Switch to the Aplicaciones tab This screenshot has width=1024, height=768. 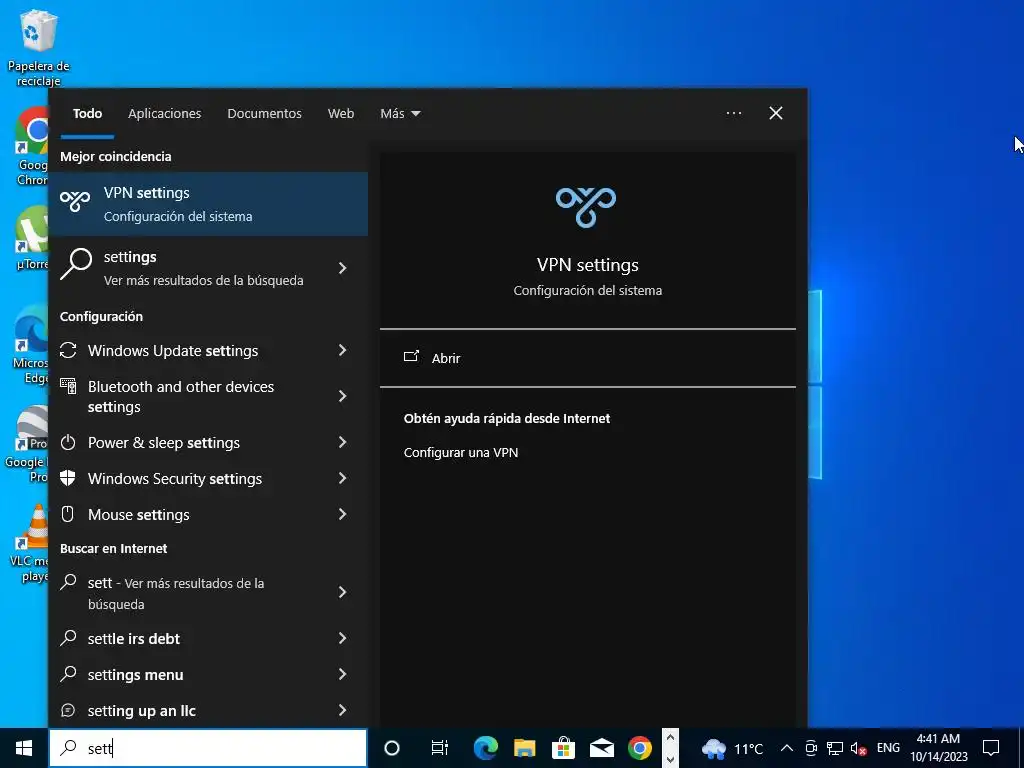coord(165,114)
